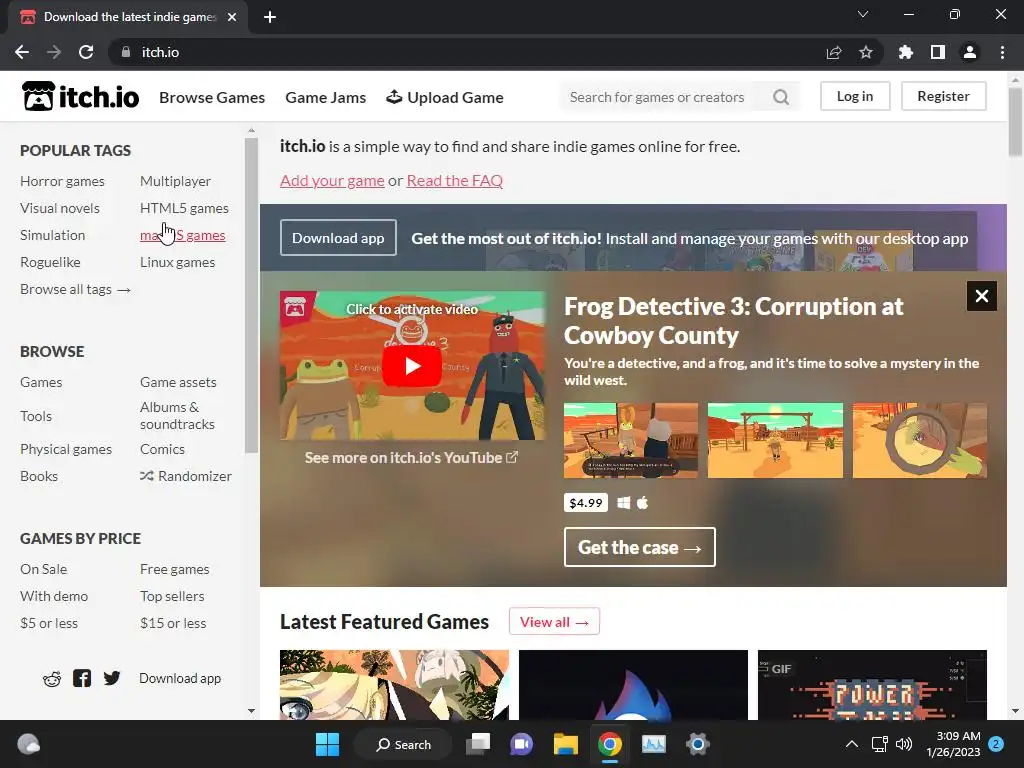Click the Chrome taskbar icon

point(609,744)
